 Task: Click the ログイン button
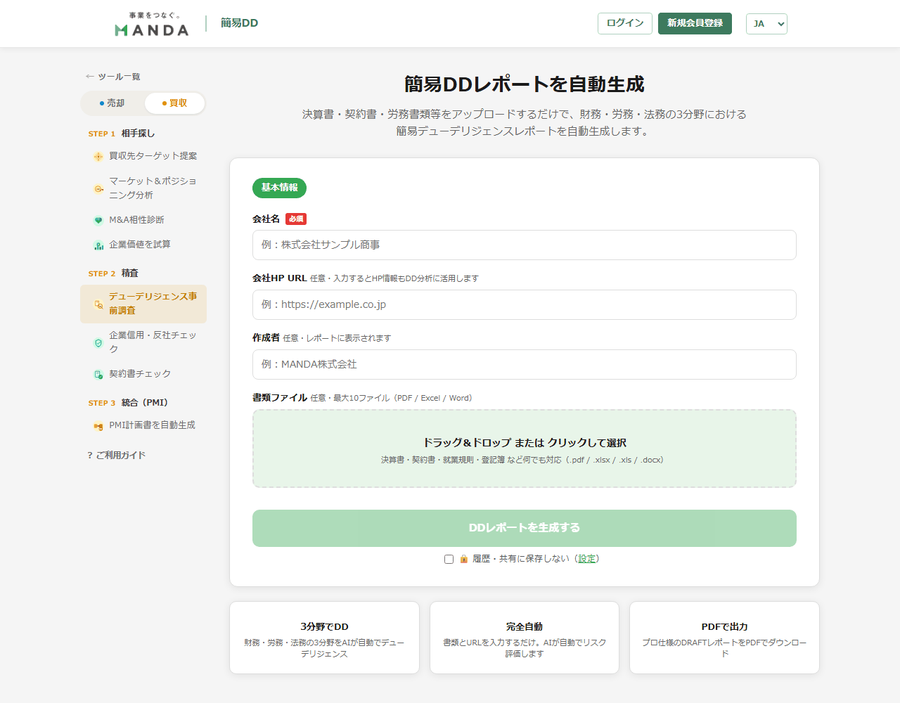[x=624, y=24]
